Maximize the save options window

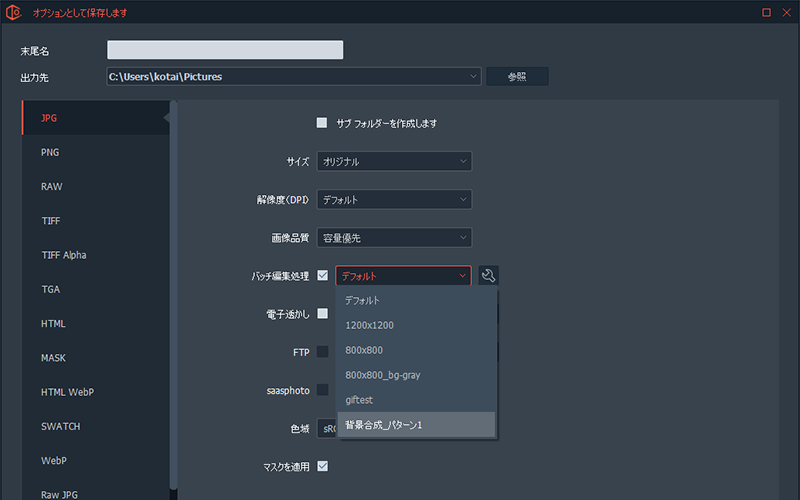[766, 13]
